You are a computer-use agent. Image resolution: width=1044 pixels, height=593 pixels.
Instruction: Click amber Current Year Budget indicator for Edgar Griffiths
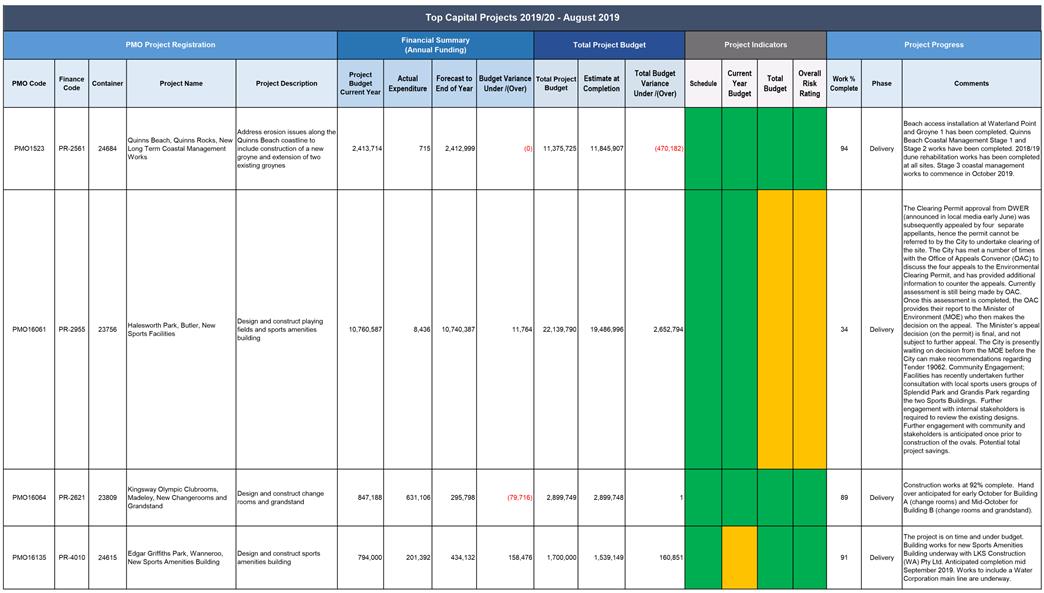click(739, 558)
